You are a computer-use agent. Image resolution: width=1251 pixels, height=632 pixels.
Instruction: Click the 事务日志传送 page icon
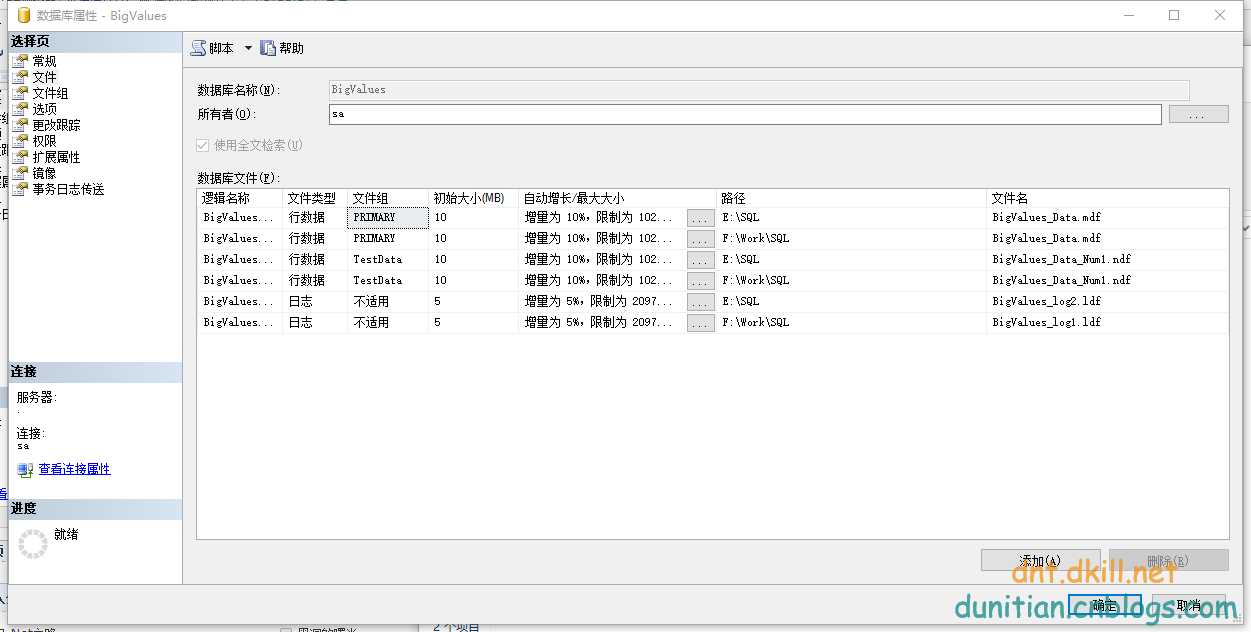tap(20, 189)
